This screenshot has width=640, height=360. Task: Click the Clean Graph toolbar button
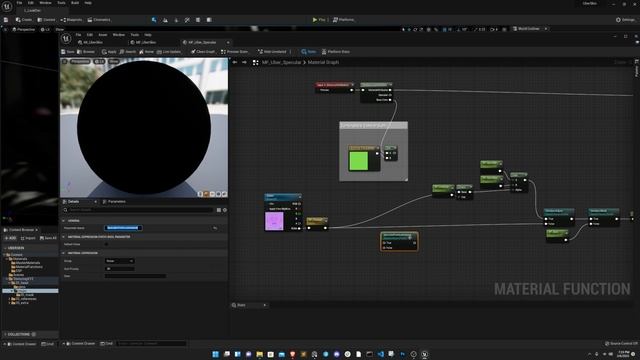(203, 52)
